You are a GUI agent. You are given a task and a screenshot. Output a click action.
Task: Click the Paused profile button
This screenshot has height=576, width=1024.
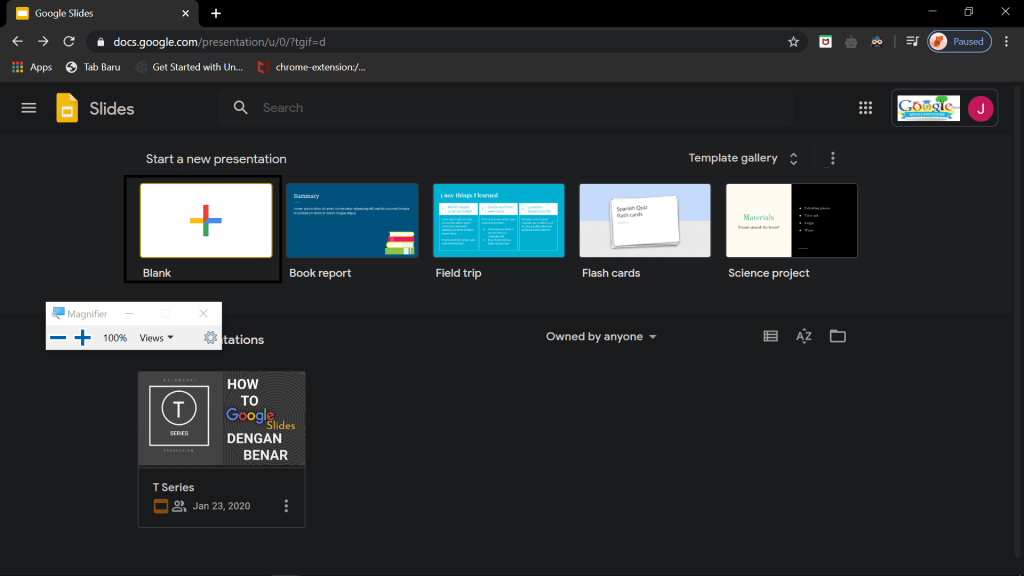[959, 42]
